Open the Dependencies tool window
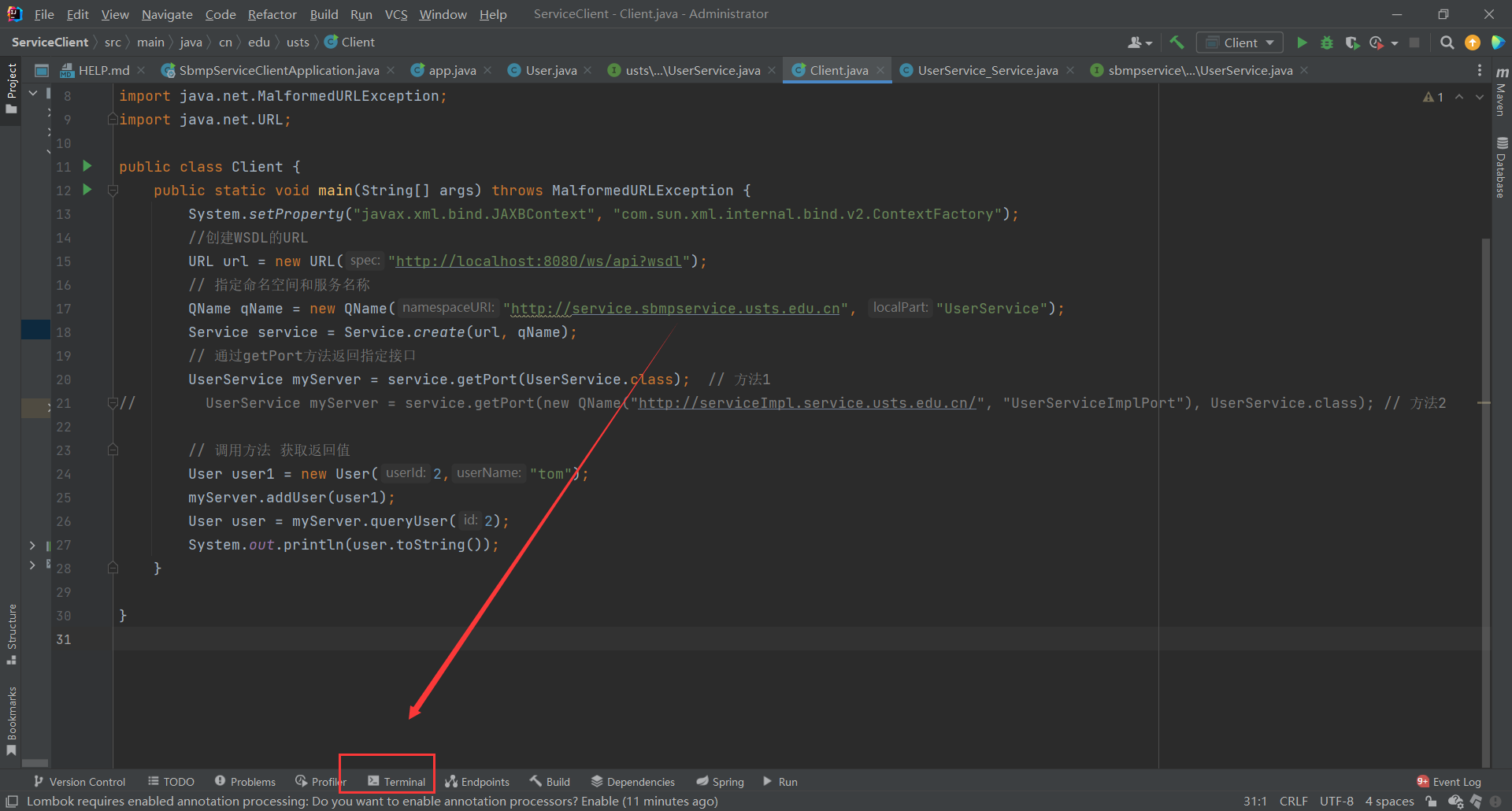This screenshot has width=1512, height=811. pyautogui.click(x=633, y=782)
